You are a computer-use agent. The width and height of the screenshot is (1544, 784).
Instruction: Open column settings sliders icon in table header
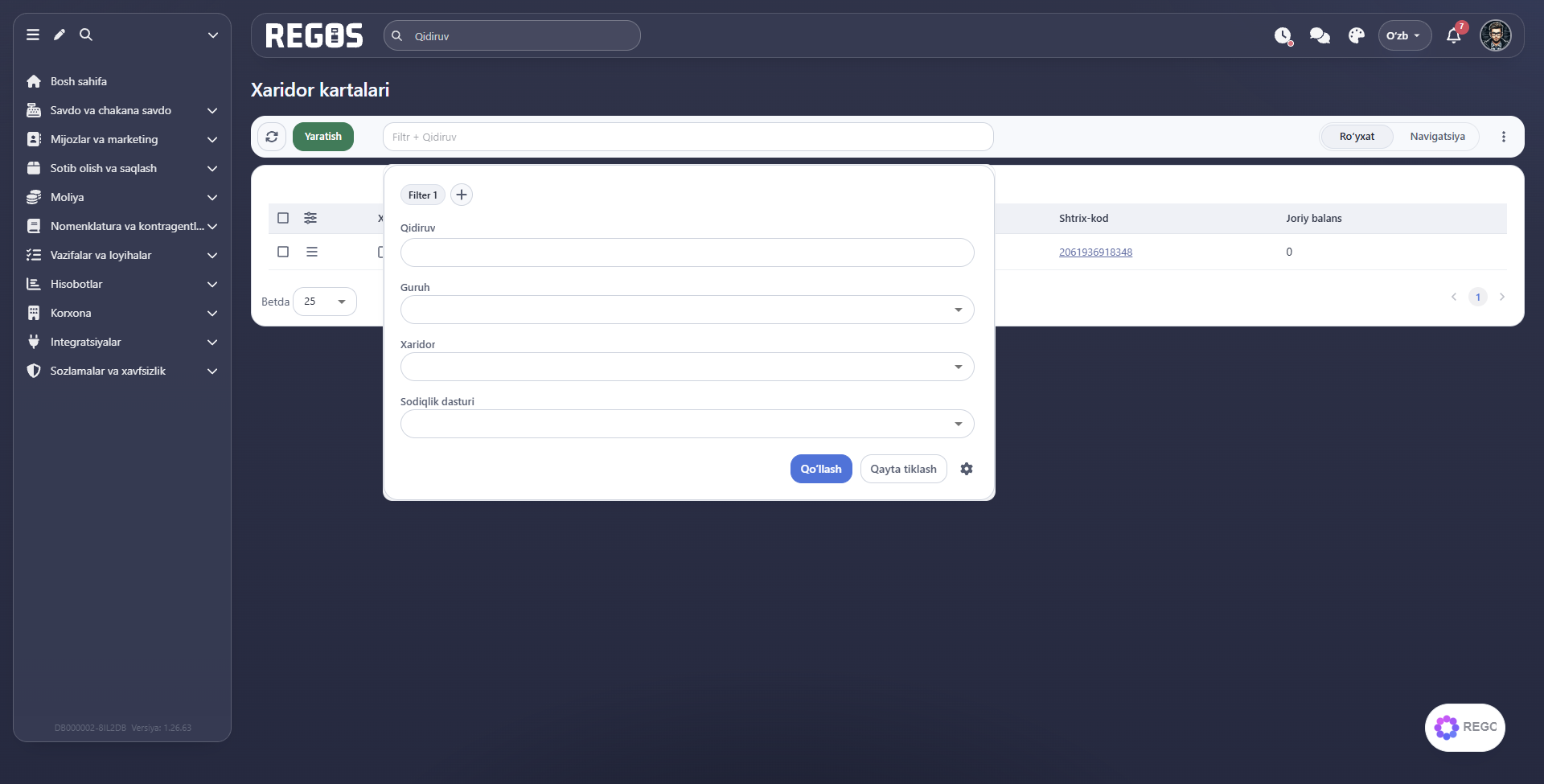click(310, 218)
